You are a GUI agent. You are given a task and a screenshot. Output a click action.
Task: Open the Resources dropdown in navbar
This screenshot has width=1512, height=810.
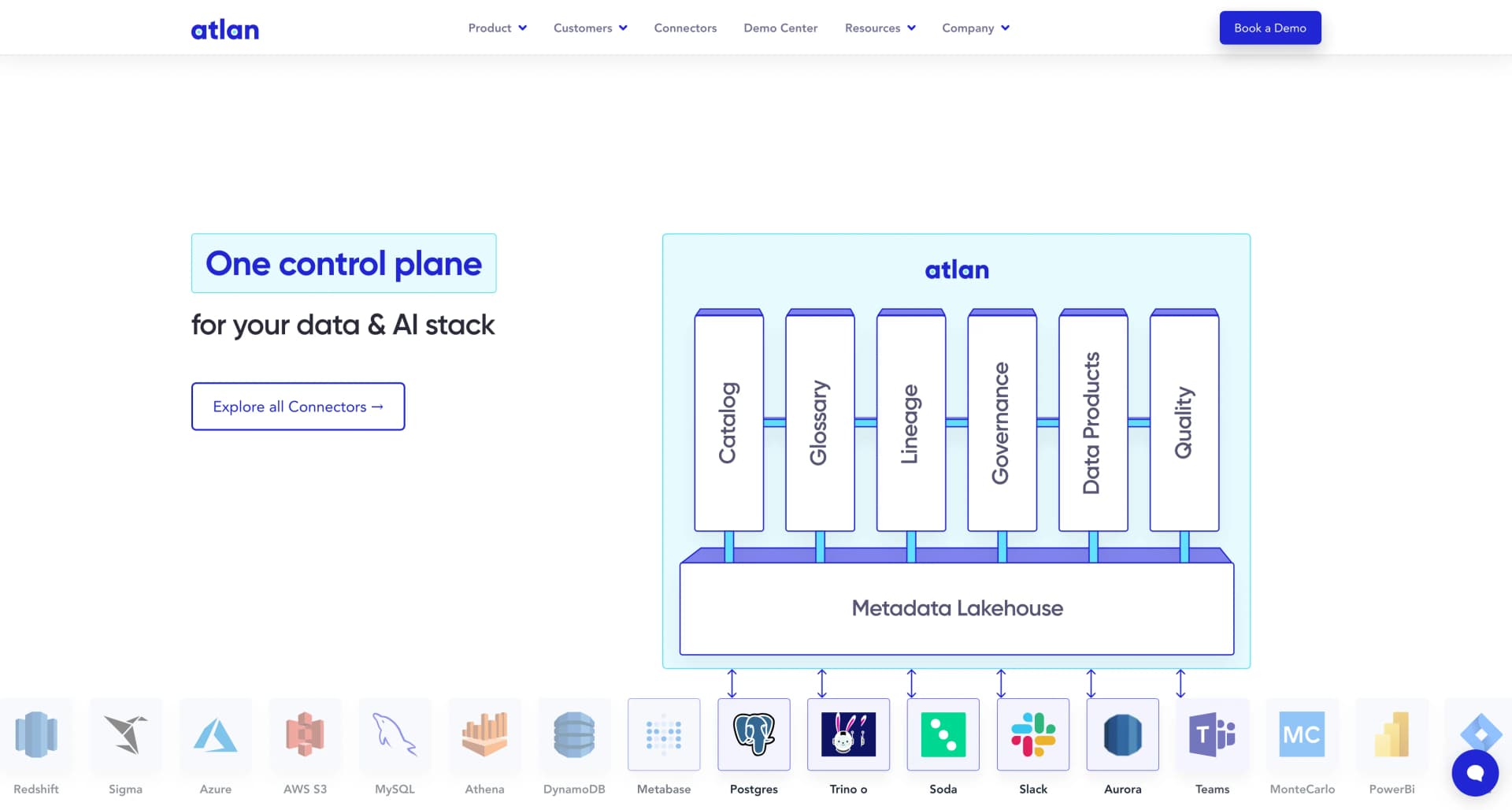(x=880, y=28)
